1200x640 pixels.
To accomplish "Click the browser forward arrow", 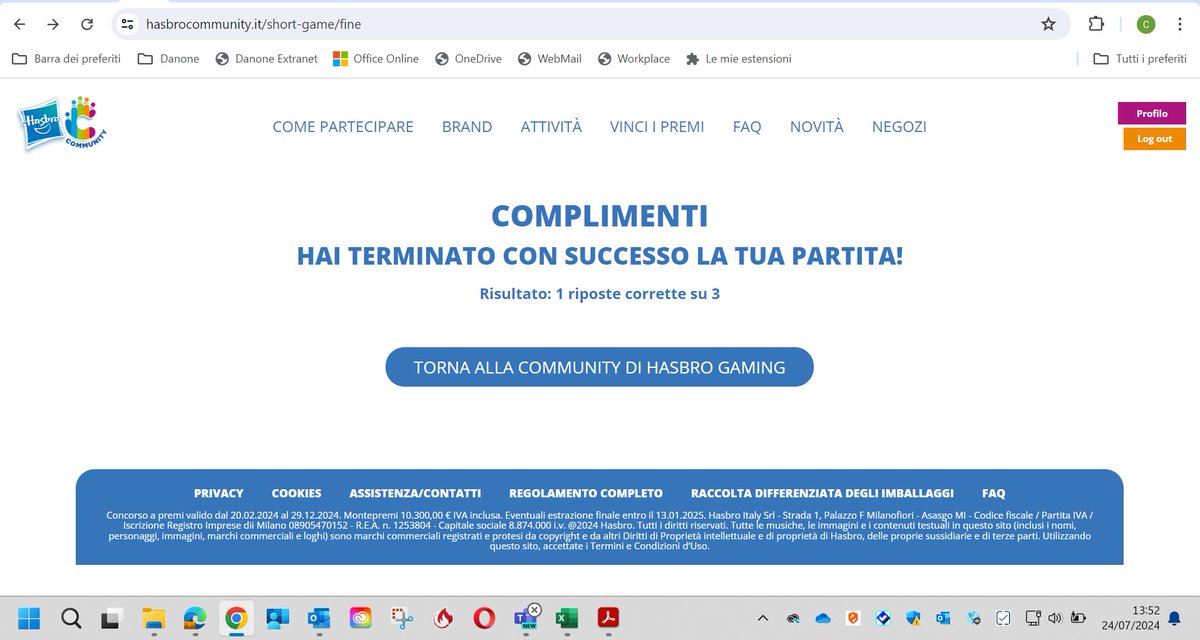I will click(54, 24).
